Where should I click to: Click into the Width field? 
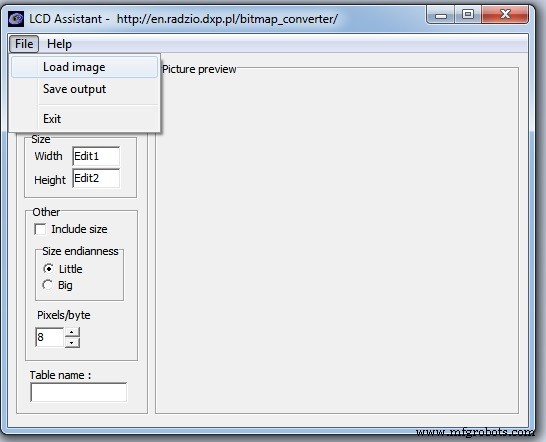[96, 156]
